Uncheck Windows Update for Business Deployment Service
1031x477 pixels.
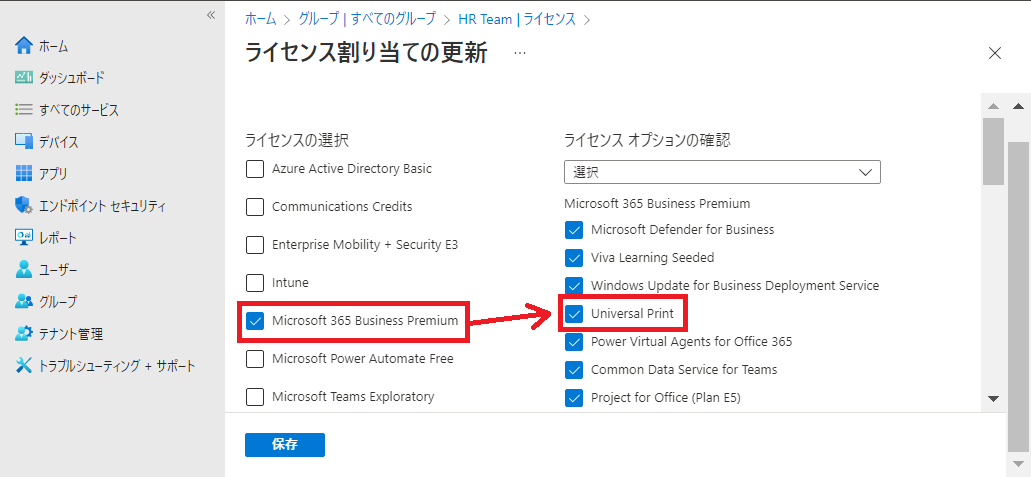coord(574,286)
